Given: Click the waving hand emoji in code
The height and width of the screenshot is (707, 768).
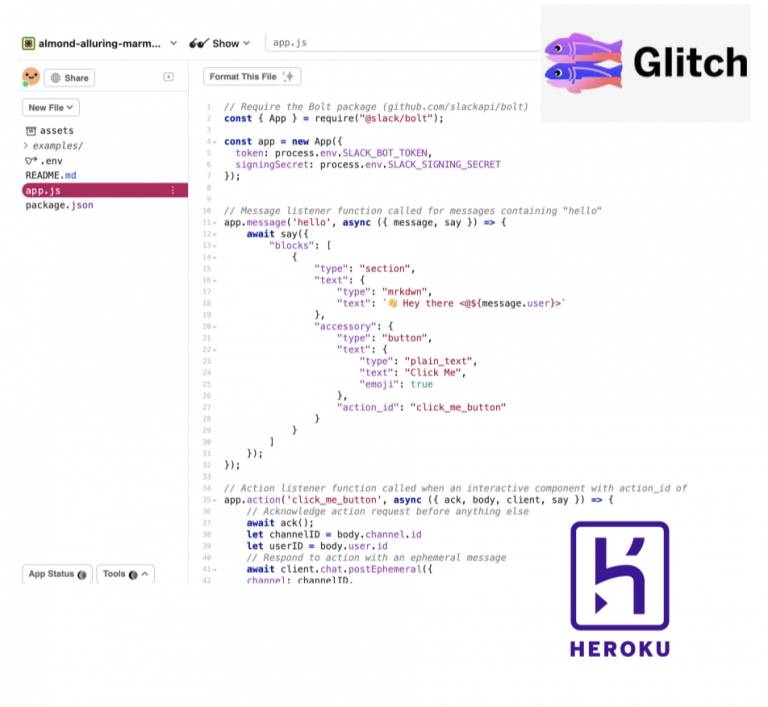Looking at the screenshot, I should click(393, 303).
